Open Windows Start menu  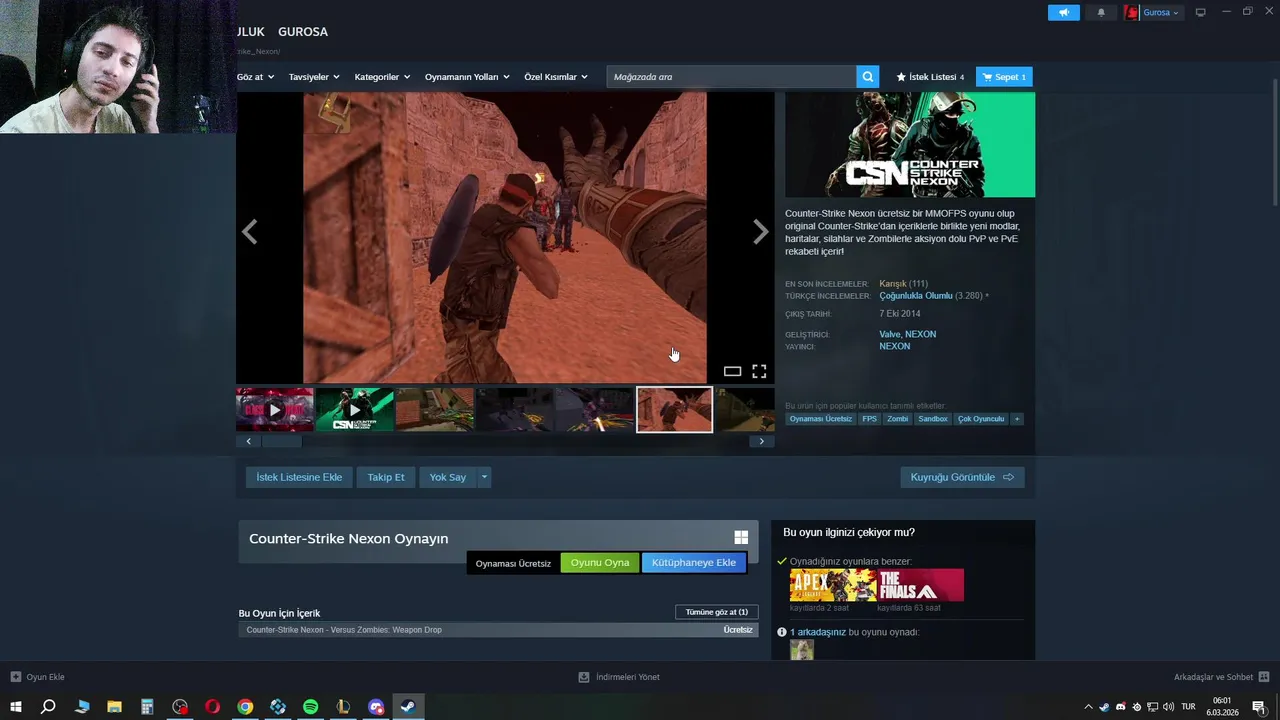point(16,707)
